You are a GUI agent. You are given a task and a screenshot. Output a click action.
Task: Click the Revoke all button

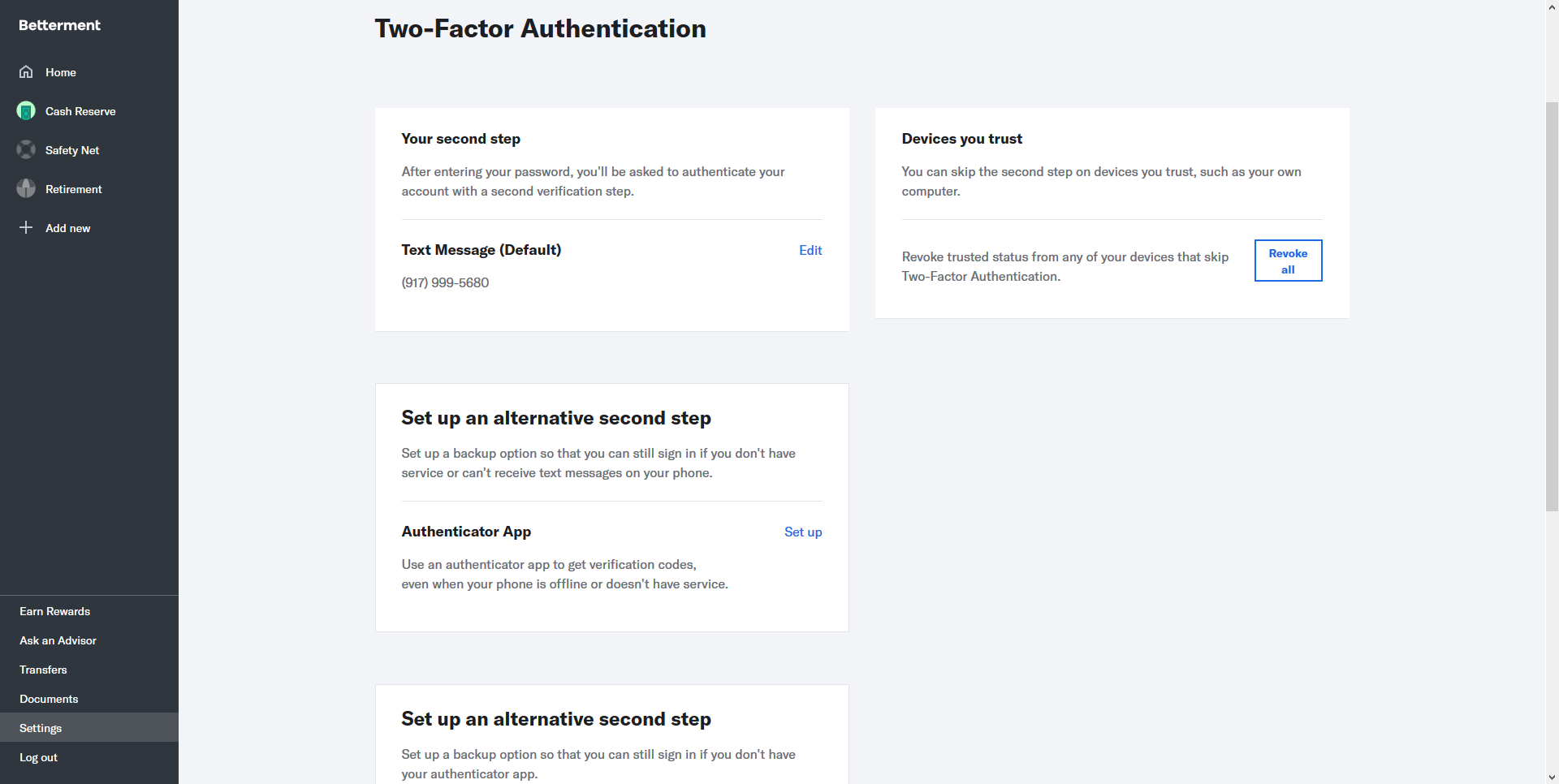[1288, 261]
